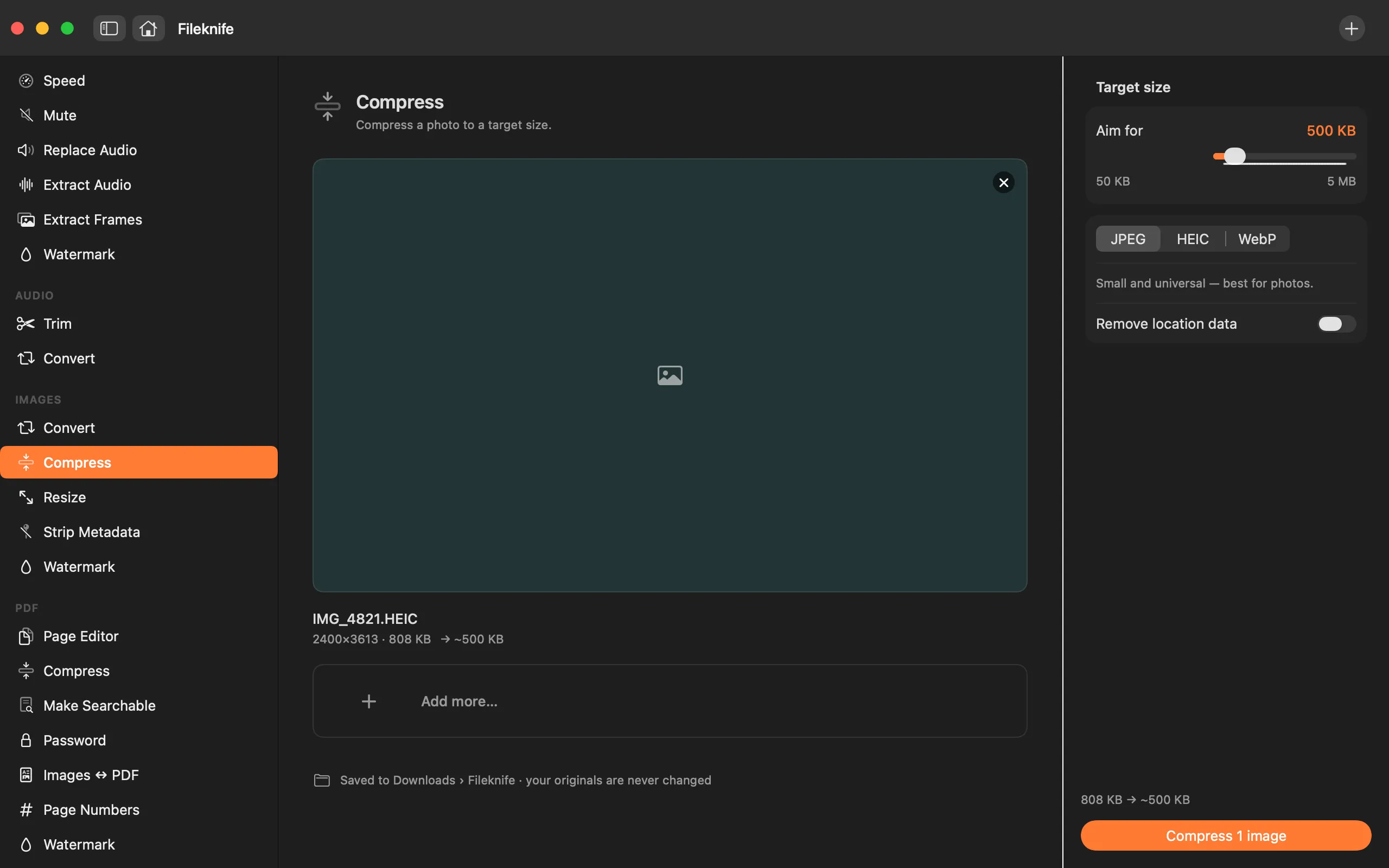The image size is (1389, 868).
Task: Go to the Home screen icon
Action: pos(148,29)
